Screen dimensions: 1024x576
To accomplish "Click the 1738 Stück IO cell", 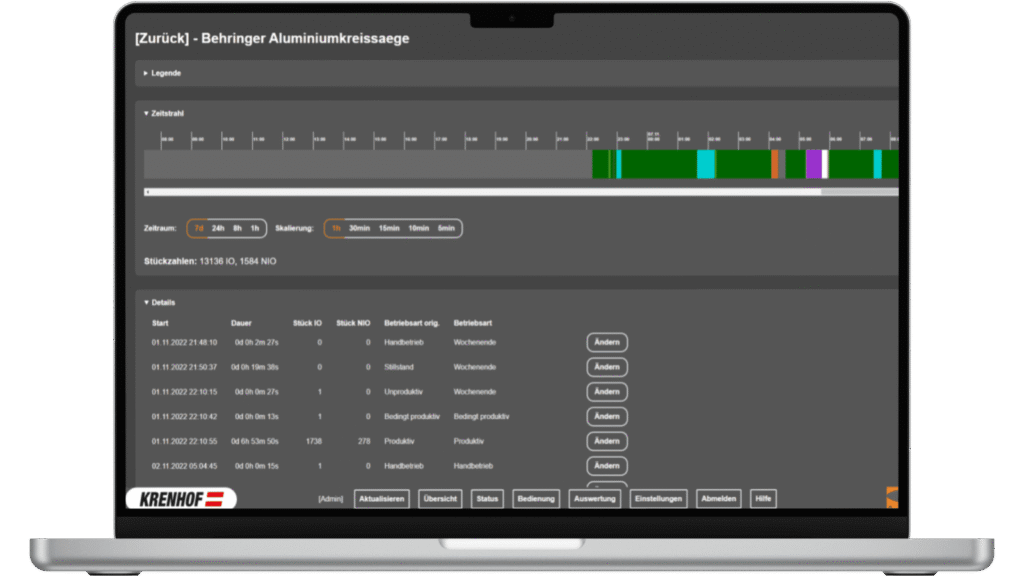I will (313, 441).
